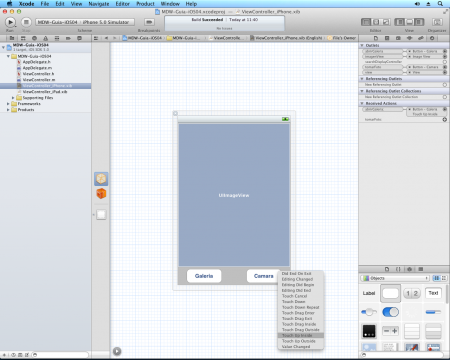This screenshot has height=360, width=450.
Task: Click the Galeria button on canvas
Action: point(204,276)
